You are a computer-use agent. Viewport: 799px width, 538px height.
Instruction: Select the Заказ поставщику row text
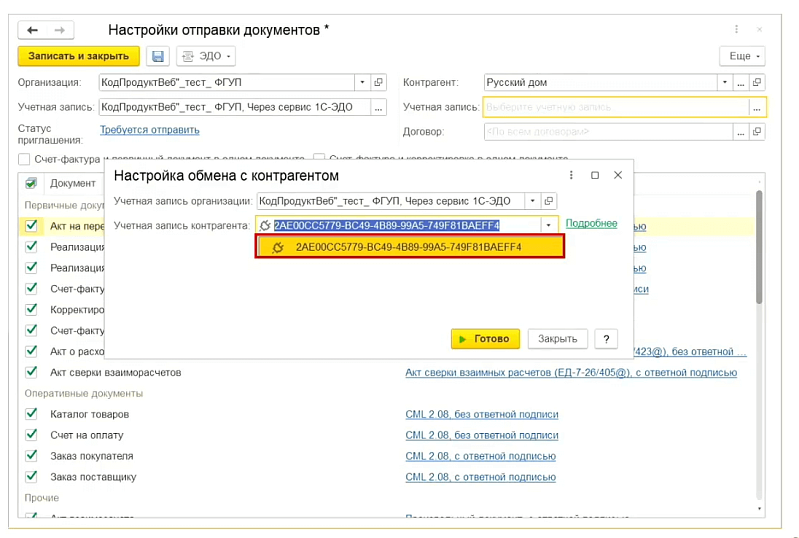pyautogui.click(x=93, y=477)
